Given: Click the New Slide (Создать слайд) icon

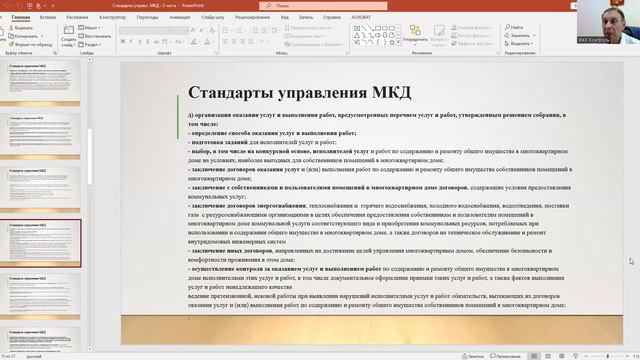Looking at the screenshot, I should pyautogui.click(x=69, y=30).
